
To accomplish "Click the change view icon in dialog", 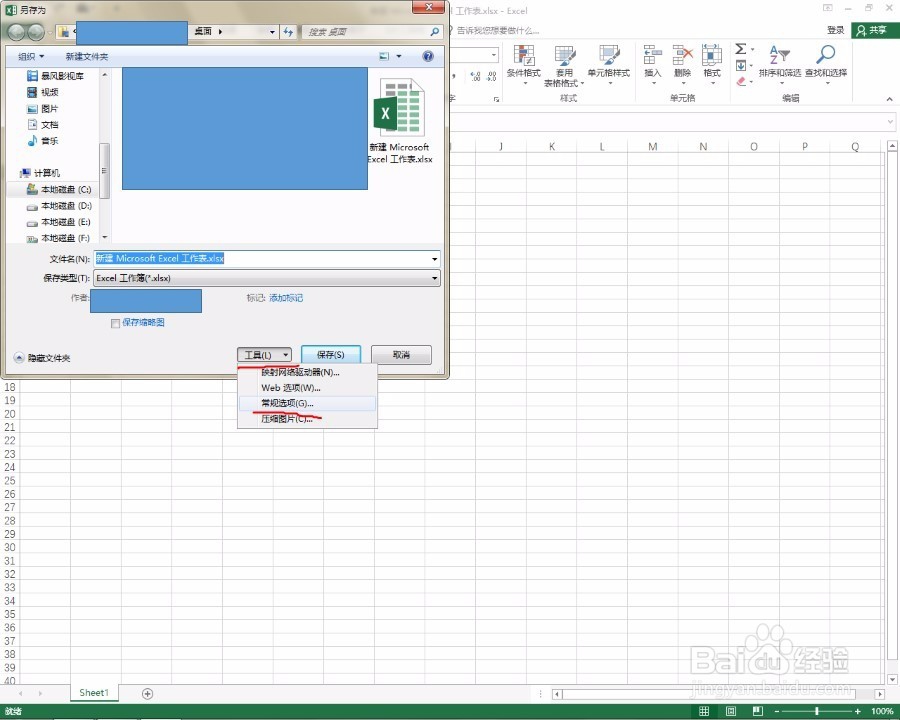I will [x=384, y=56].
